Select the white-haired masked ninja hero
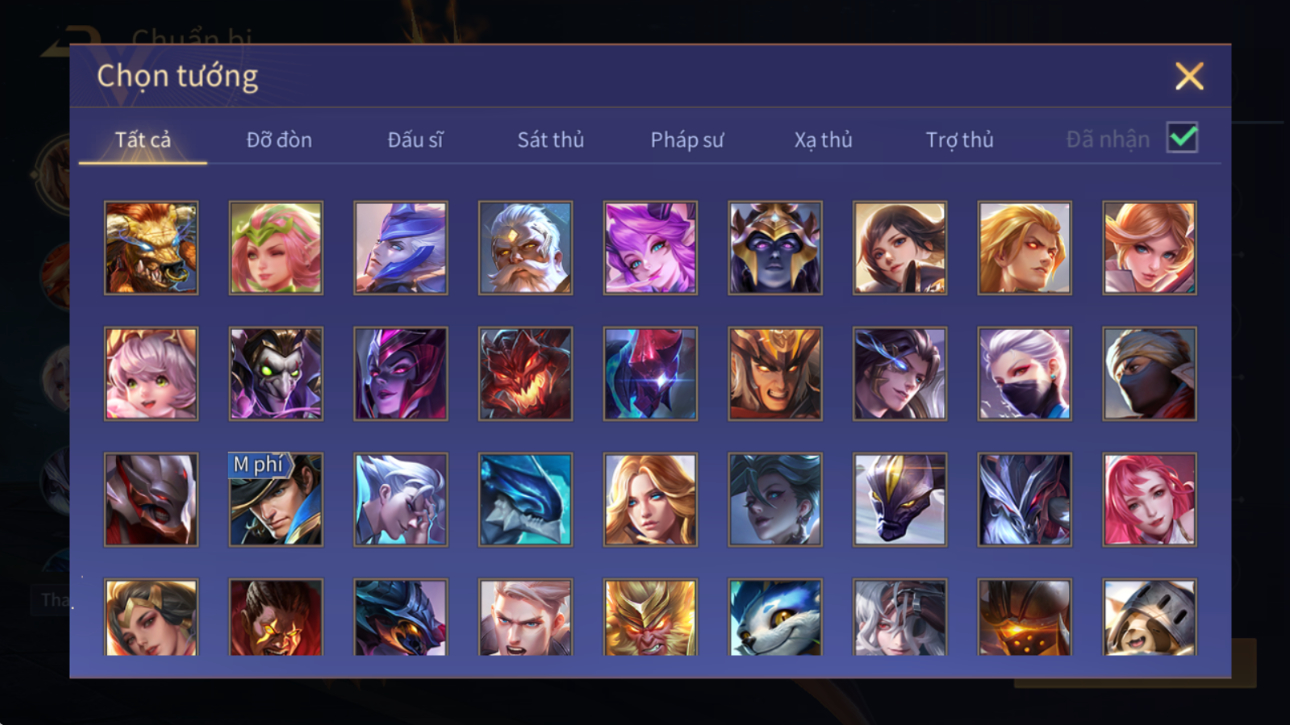Viewport: 1290px width, 725px height. click(1024, 374)
